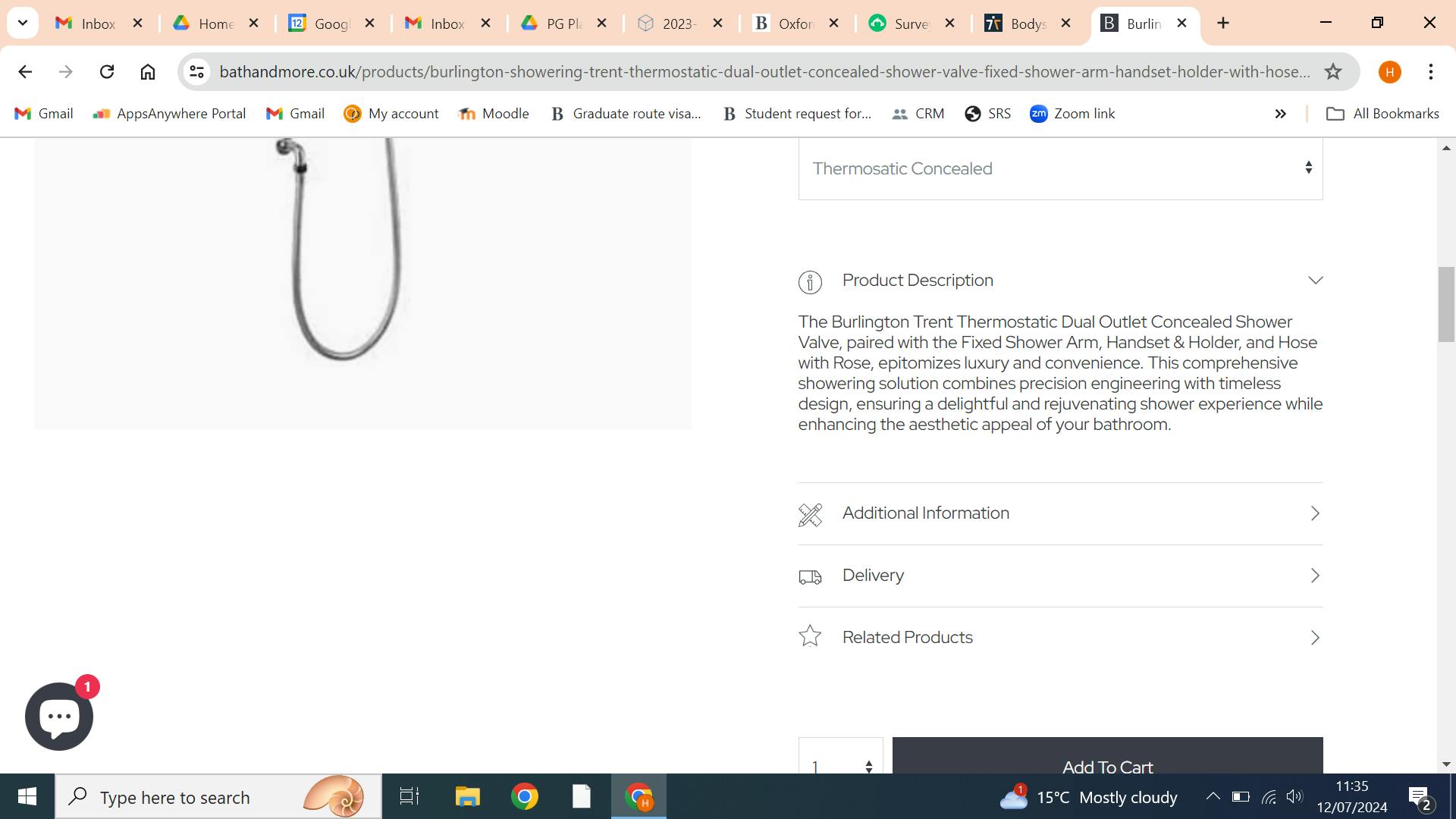Click the site information icon in address bar

197,72
